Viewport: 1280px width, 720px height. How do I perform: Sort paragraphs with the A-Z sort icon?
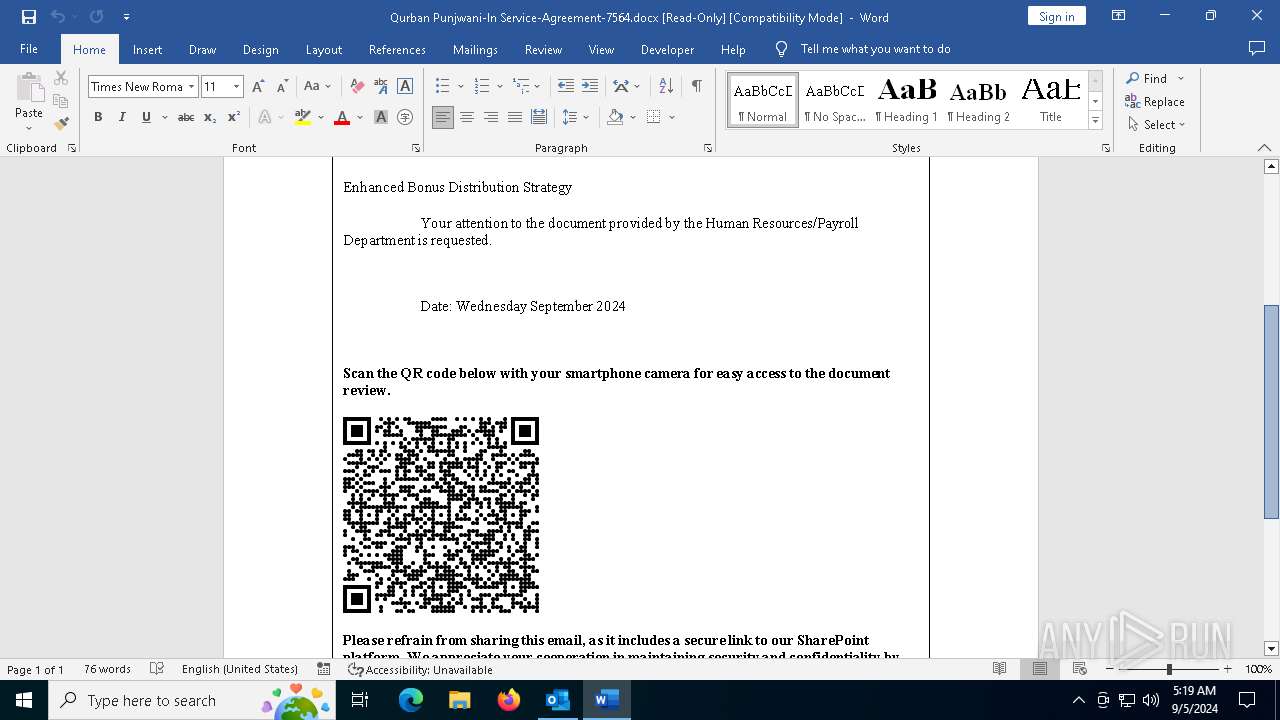tap(666, 87)
